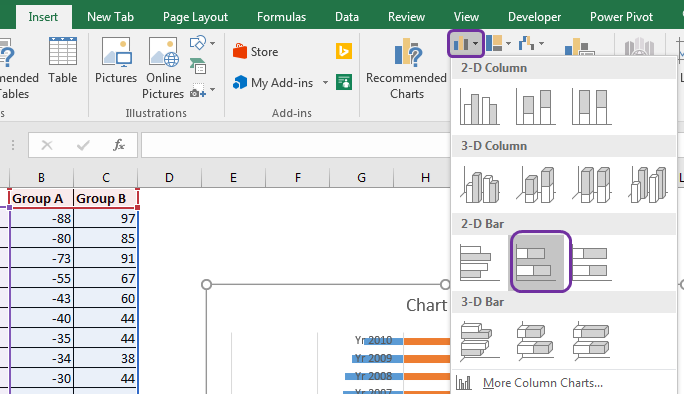Screen dimensions: 684x394
Task: Pick the 2-D 100% Stacked Bar icon
Action: point(591,262)
